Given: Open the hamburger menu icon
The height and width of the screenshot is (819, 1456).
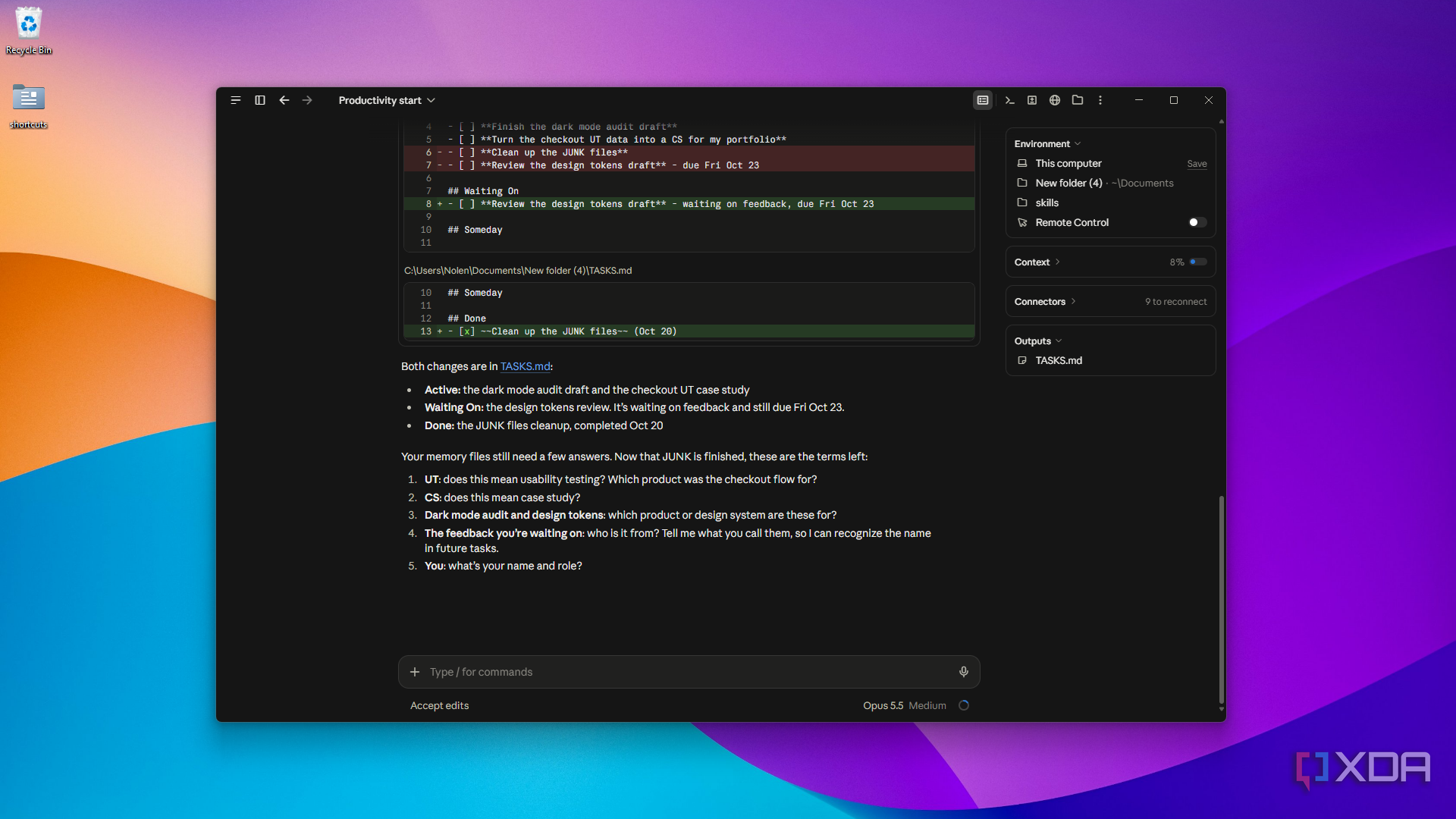Looking at the screenshot, I should [x=236, y=100].
